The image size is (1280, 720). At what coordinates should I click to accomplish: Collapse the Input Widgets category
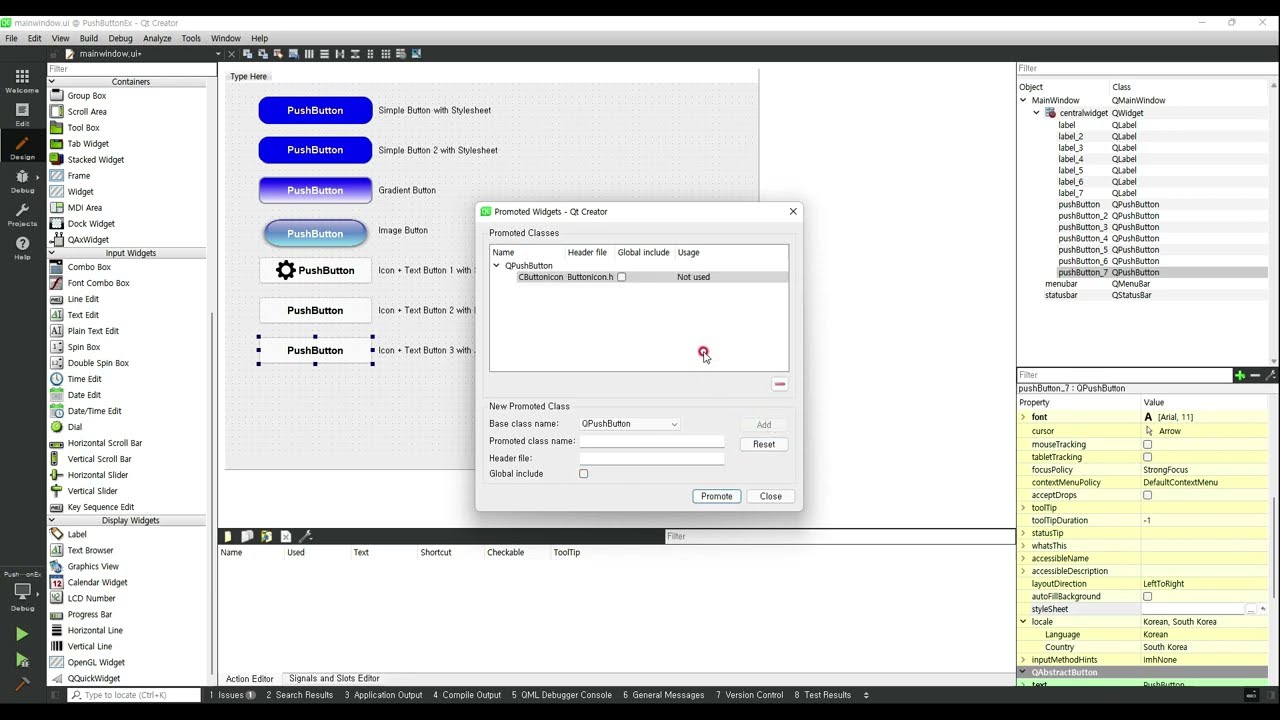click(52, 253)
